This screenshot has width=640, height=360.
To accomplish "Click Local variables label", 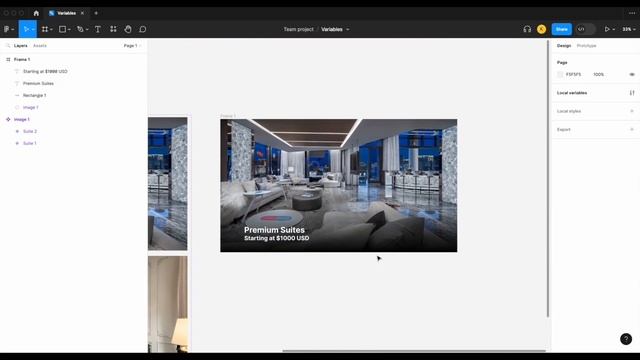I will coord(572,93).
